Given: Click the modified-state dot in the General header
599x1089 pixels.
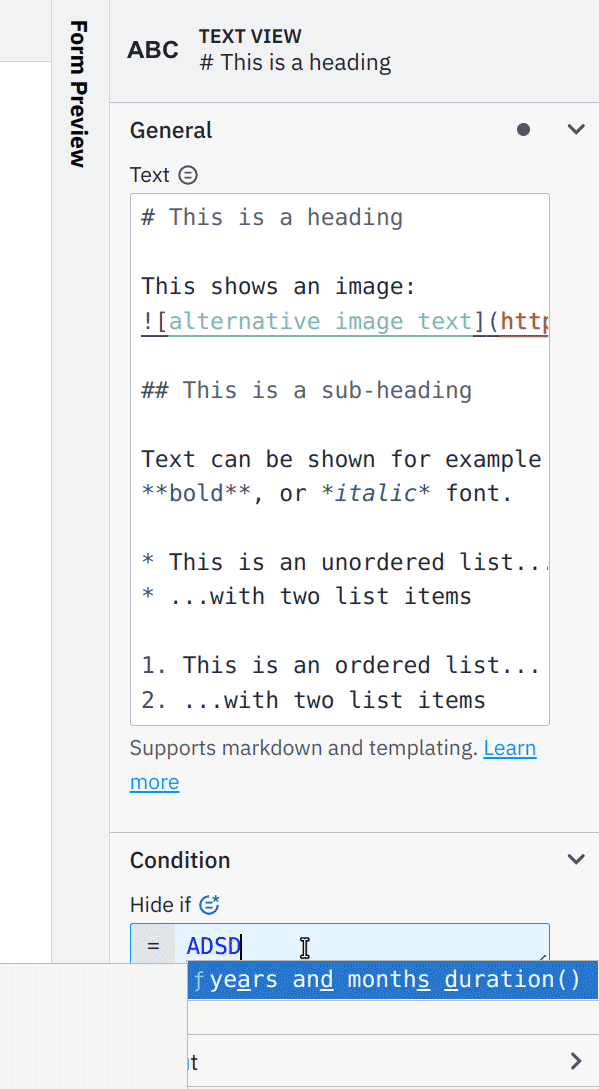Looking at the screenshot, I should pyautogui.click(x=524, y=129).
